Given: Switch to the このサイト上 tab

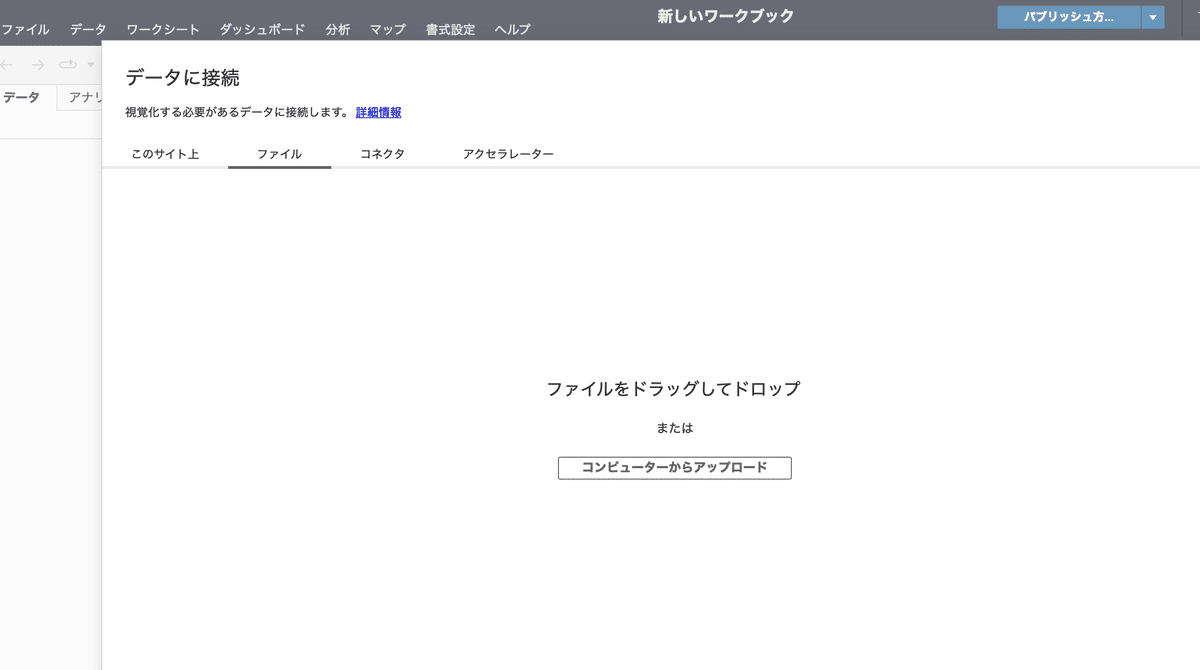Looking at the screenshot, I should click(165, 154).
